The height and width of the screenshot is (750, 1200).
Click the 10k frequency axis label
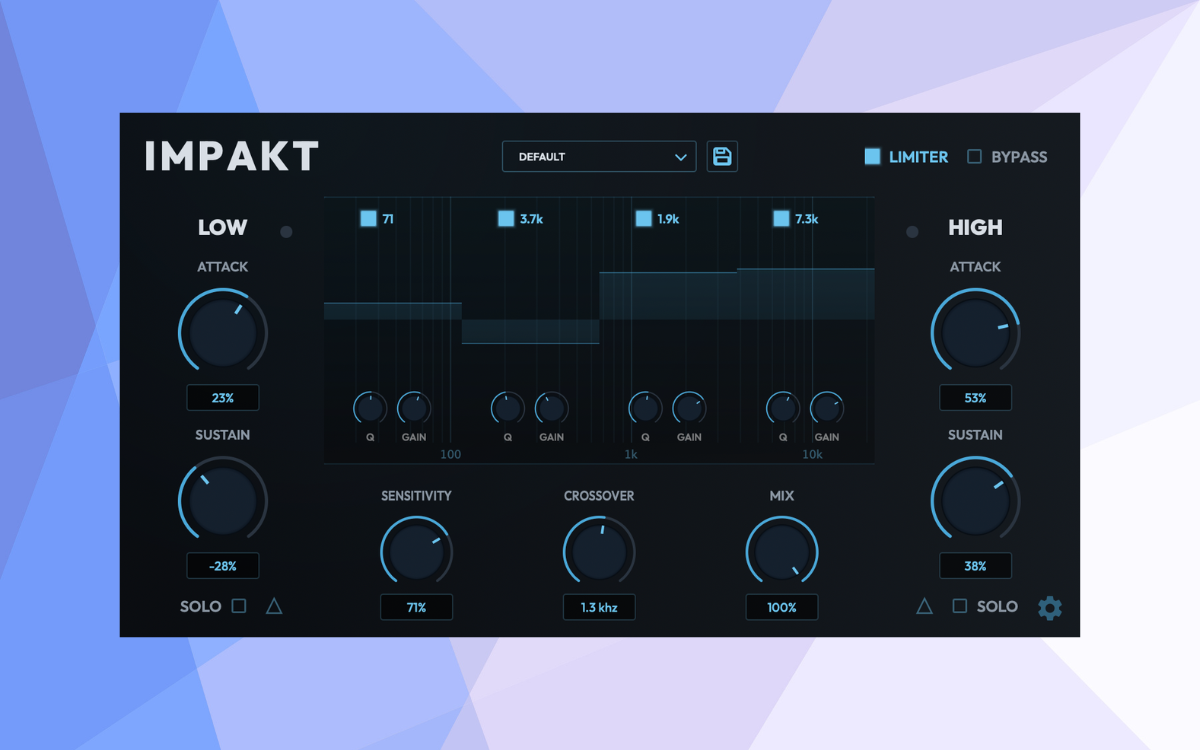click(813, 455)
